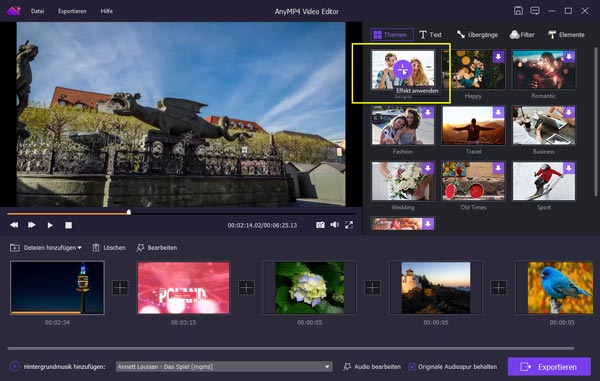600x381 pixels.
Task: Click the video progress slider handle
Action: click(129, 212)
